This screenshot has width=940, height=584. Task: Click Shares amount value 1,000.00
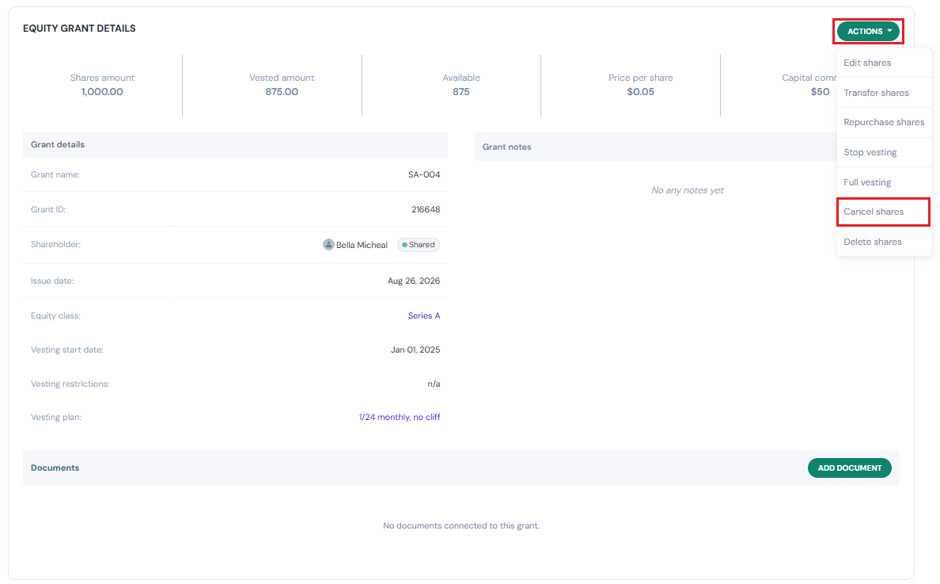tap(102, 92)
